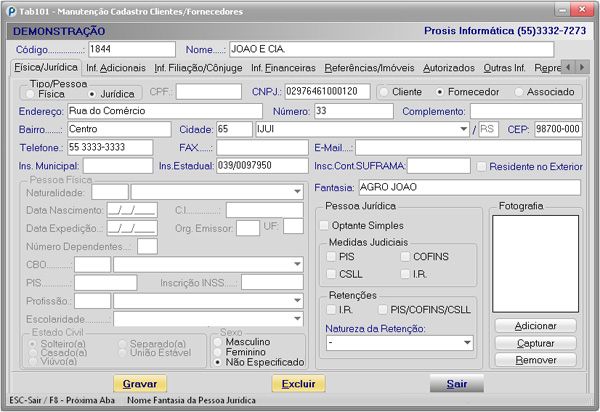Expand the Profissão dropdown
600x412 pixels.
(x=297, y=301)
